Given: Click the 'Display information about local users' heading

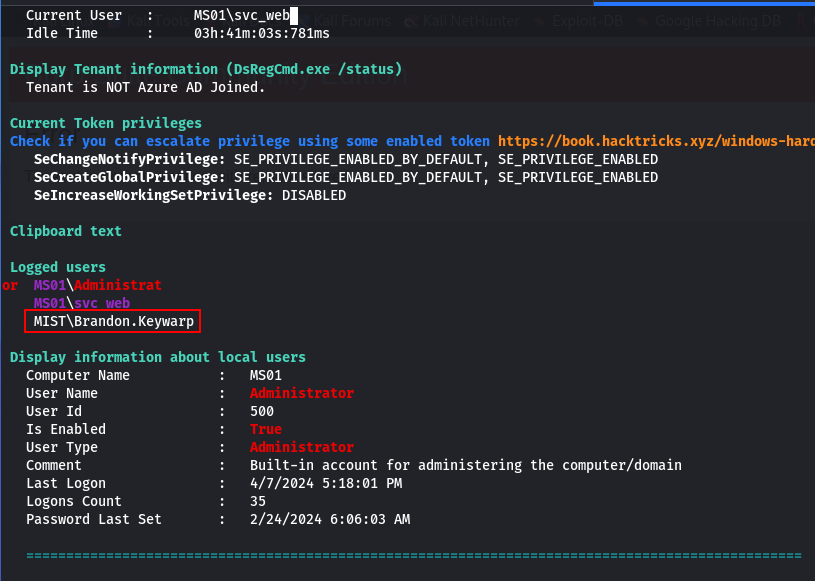Looking at the screenshot, I should point(157,358).
